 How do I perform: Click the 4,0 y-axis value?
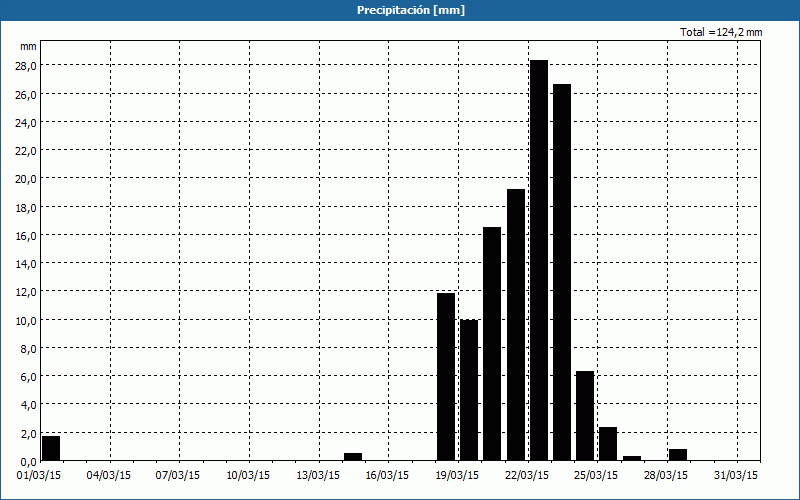coord(28,405)
